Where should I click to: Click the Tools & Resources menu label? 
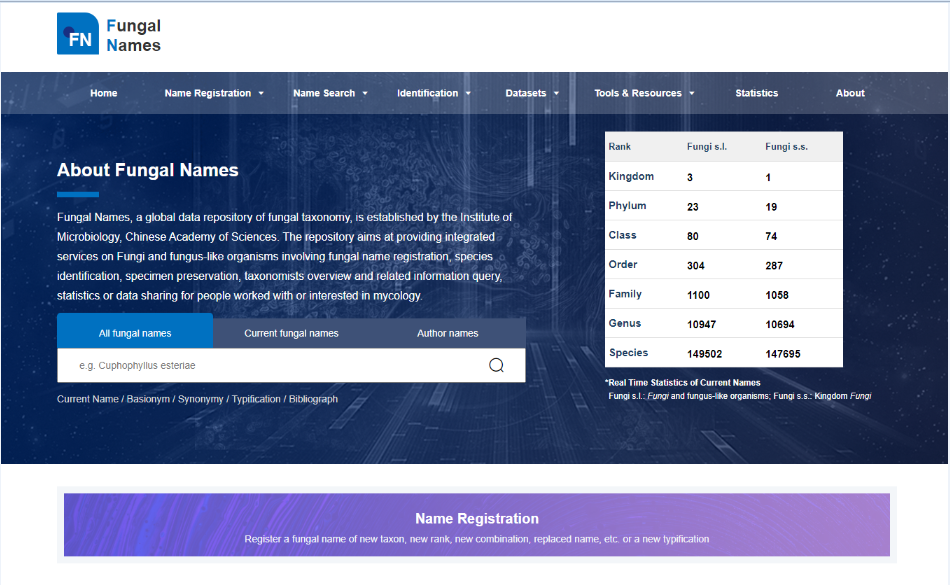638,93
